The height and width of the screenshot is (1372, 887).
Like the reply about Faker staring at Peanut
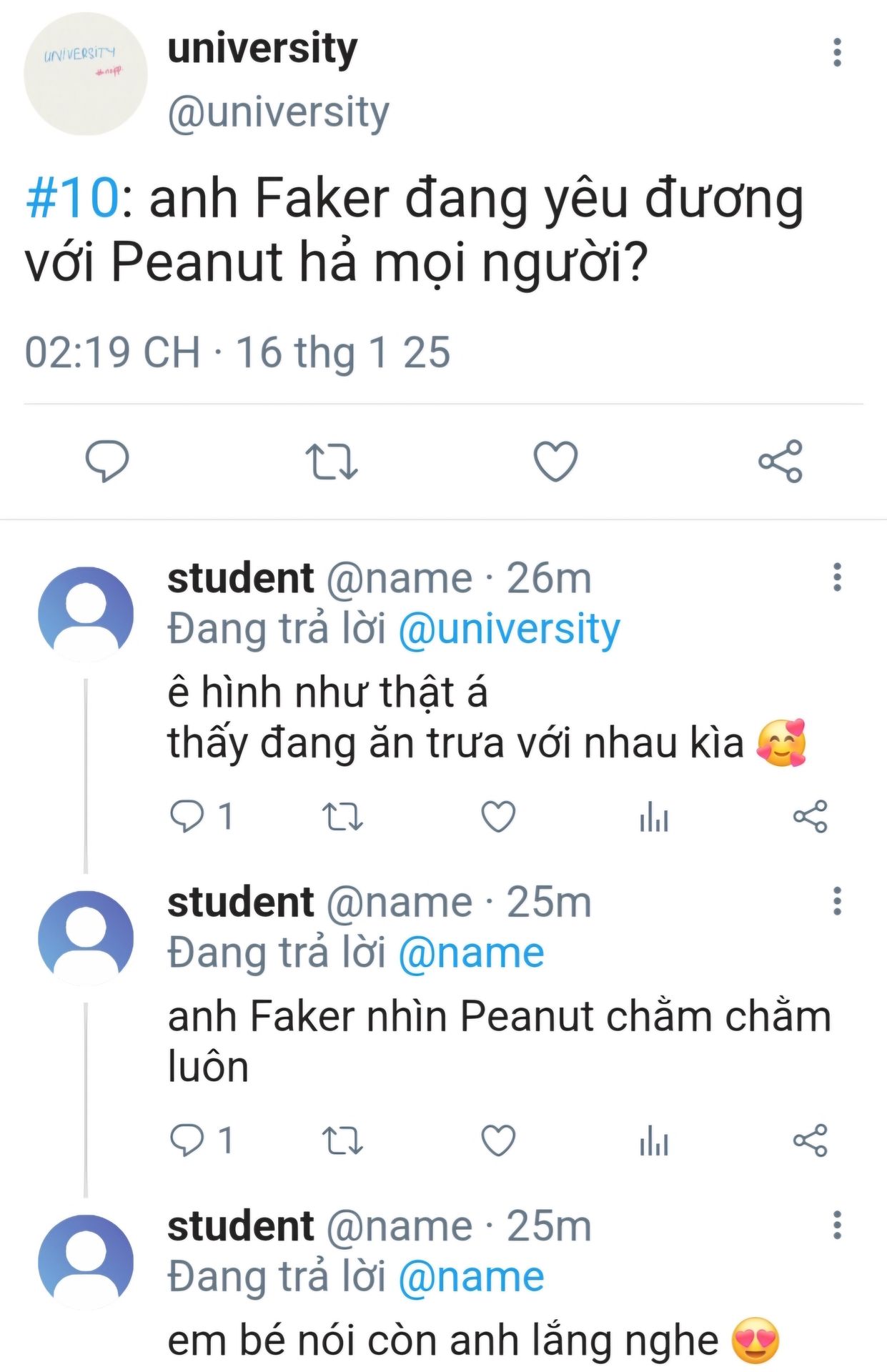tap(498, 1140)
